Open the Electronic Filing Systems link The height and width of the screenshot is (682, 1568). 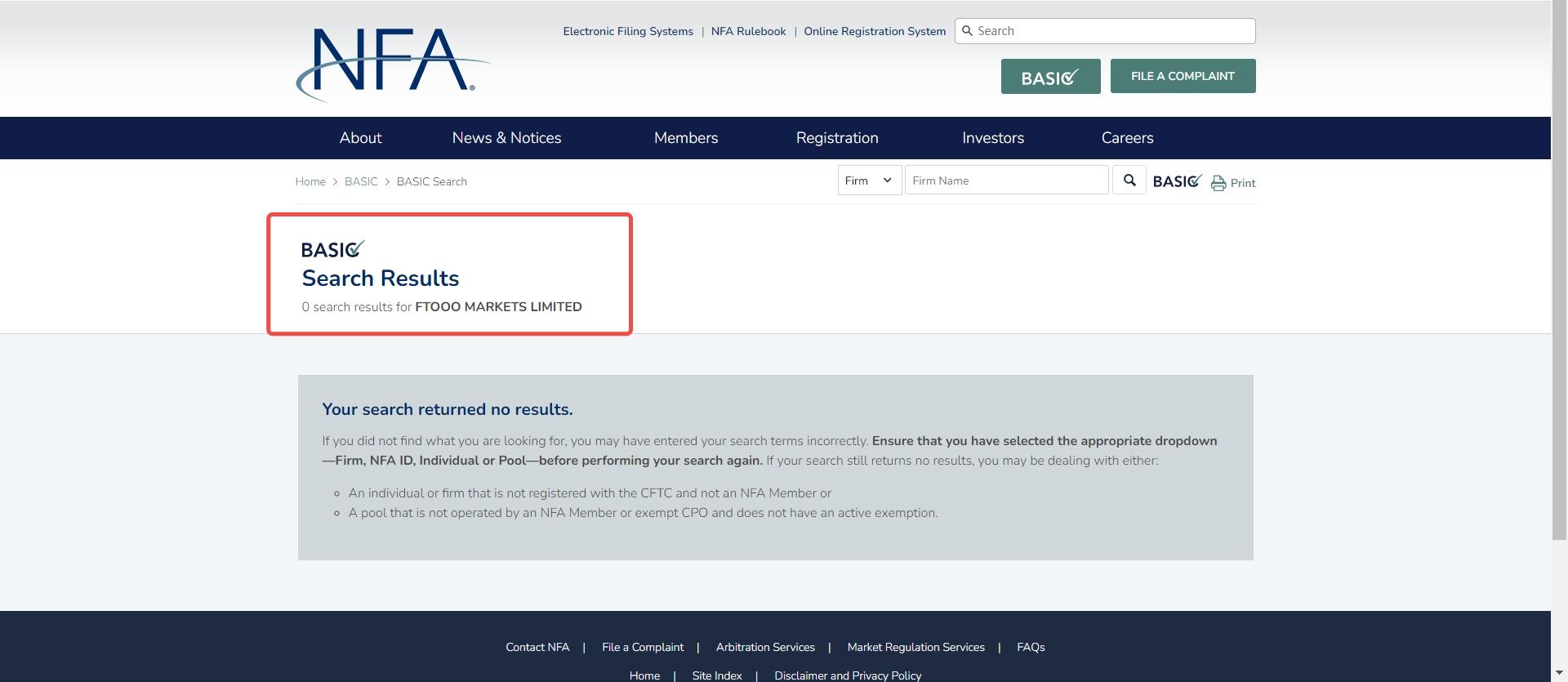(x=628, y=31)
